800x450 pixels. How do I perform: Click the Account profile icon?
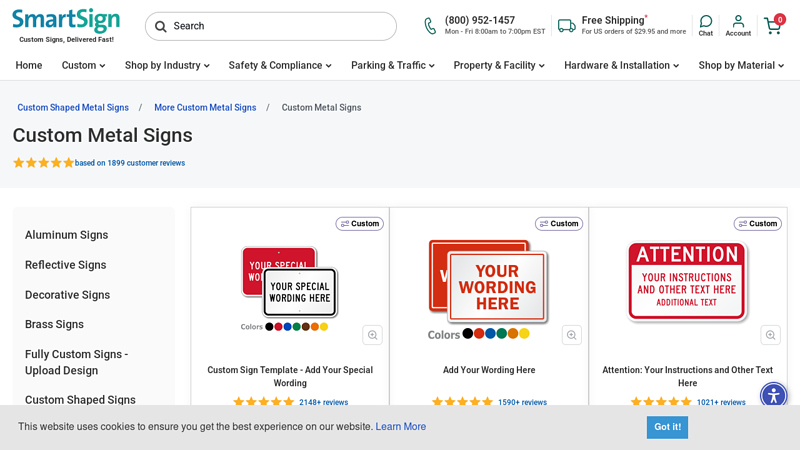tap(738, 26)
